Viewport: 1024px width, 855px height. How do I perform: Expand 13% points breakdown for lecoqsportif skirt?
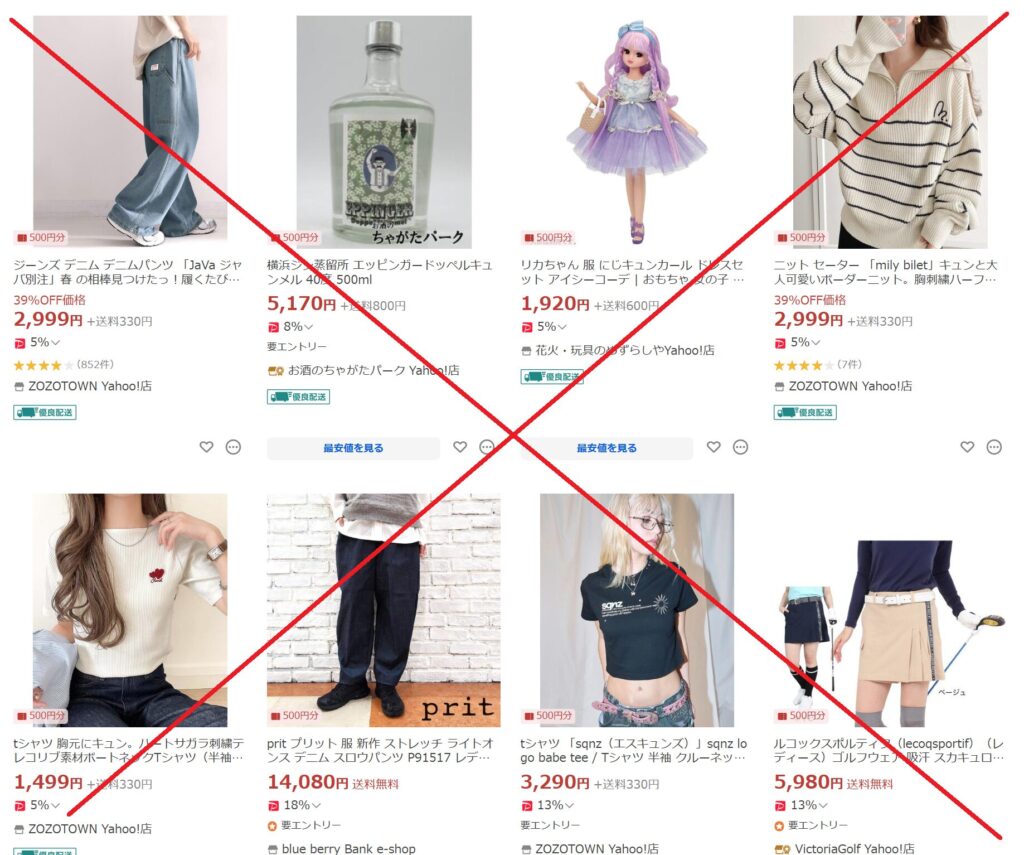pos(801,805)
